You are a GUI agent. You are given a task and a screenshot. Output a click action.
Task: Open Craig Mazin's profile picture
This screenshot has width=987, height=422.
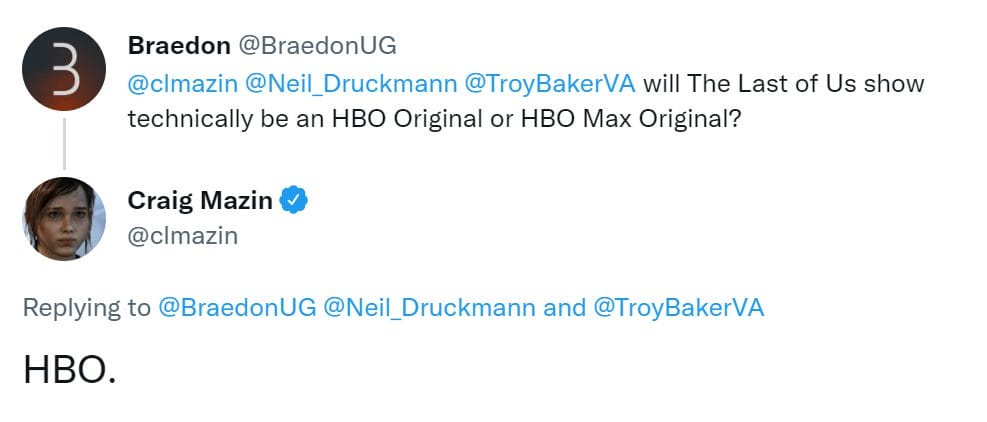click(x=63, y=219)
